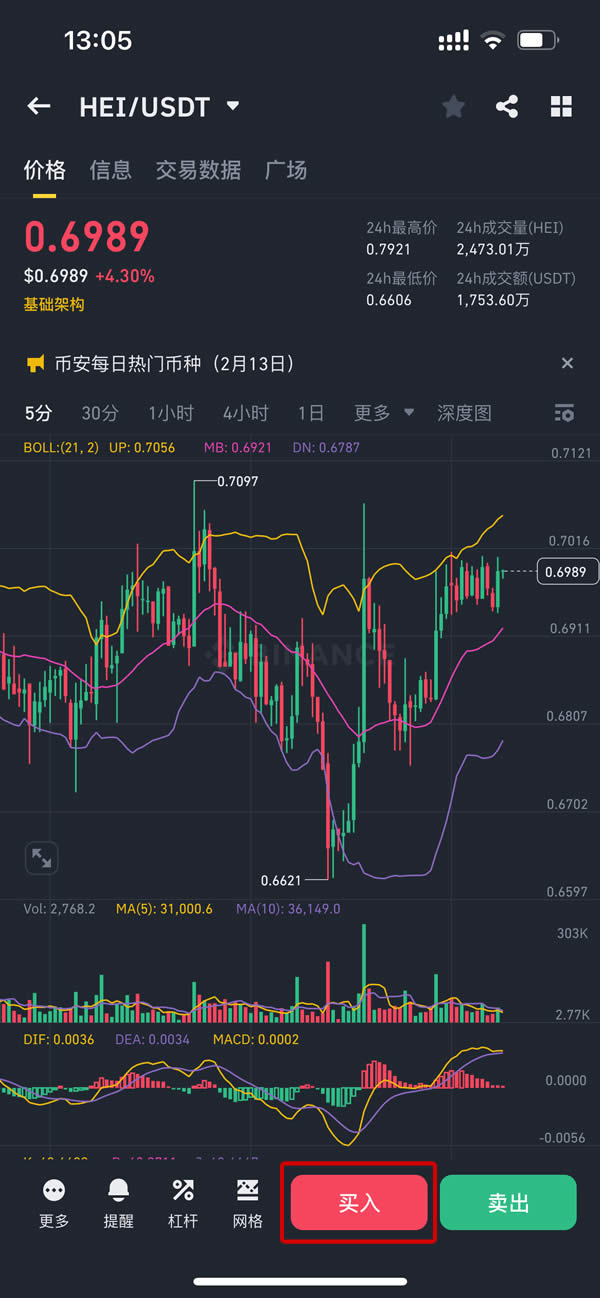Add HEI/USDT to favorites with star
Viewport: 600px width, 1298px height.
(454, 107)
